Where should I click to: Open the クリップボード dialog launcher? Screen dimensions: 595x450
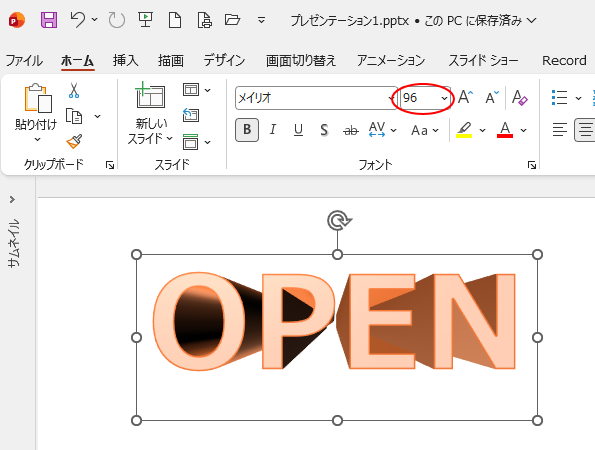[110, 165]
